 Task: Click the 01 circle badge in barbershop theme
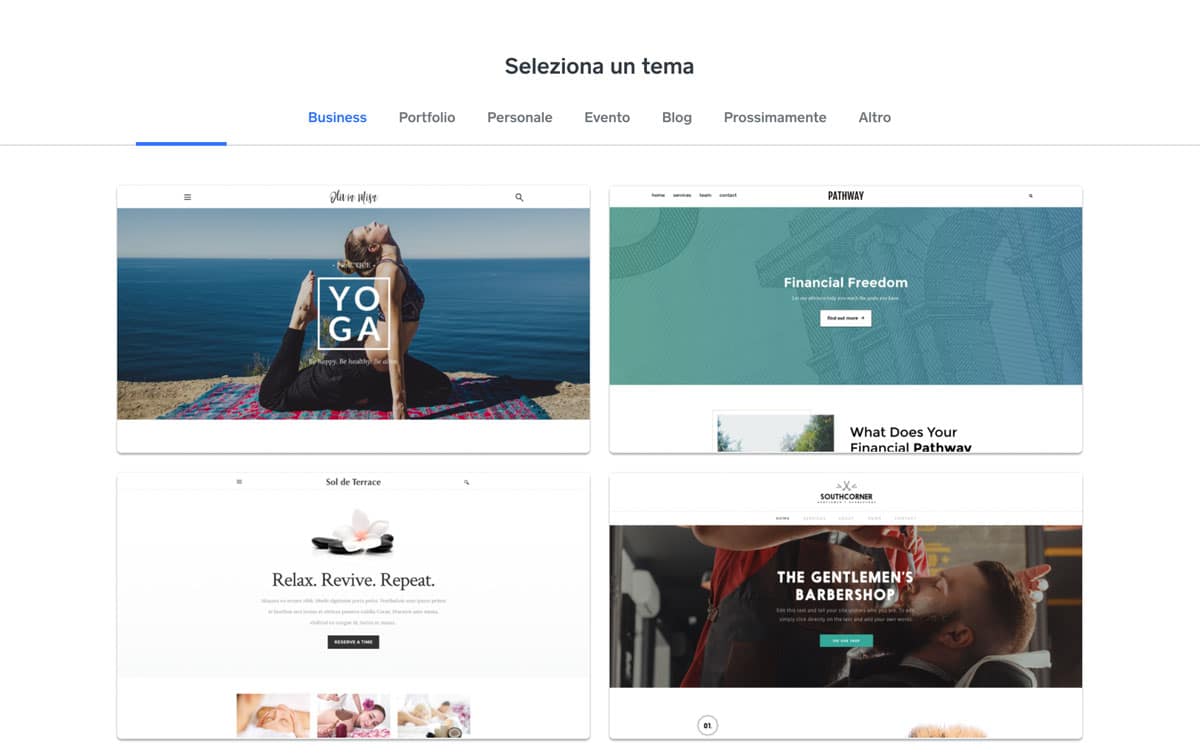707,725
